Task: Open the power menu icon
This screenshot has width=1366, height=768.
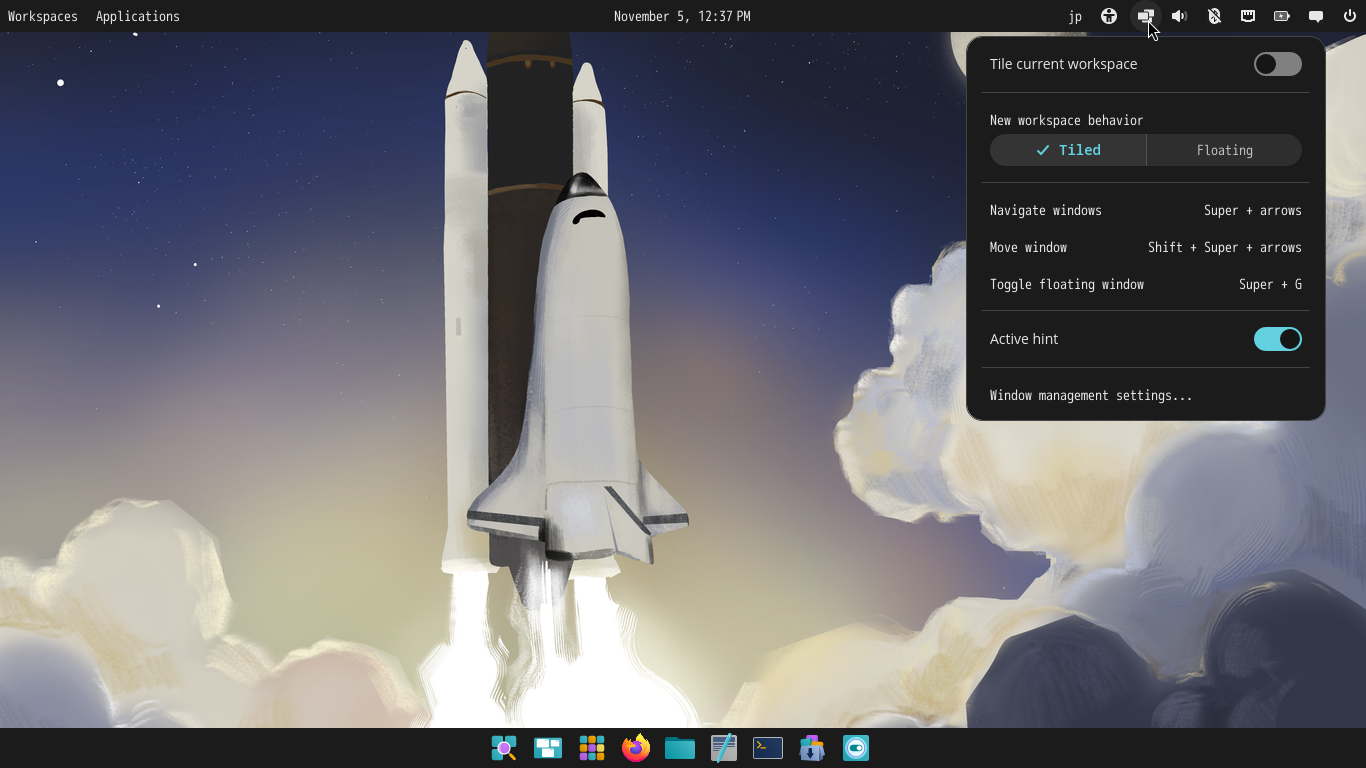Action: [x=1350, y=16]
